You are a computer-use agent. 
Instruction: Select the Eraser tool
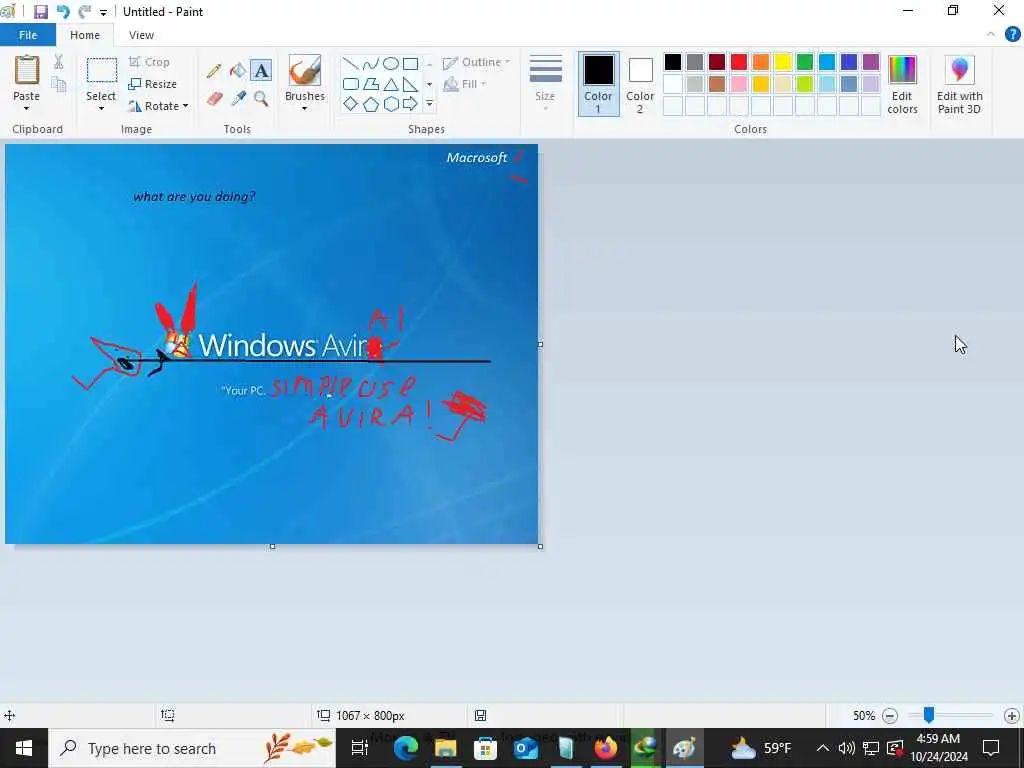click(x=215, y=99)
